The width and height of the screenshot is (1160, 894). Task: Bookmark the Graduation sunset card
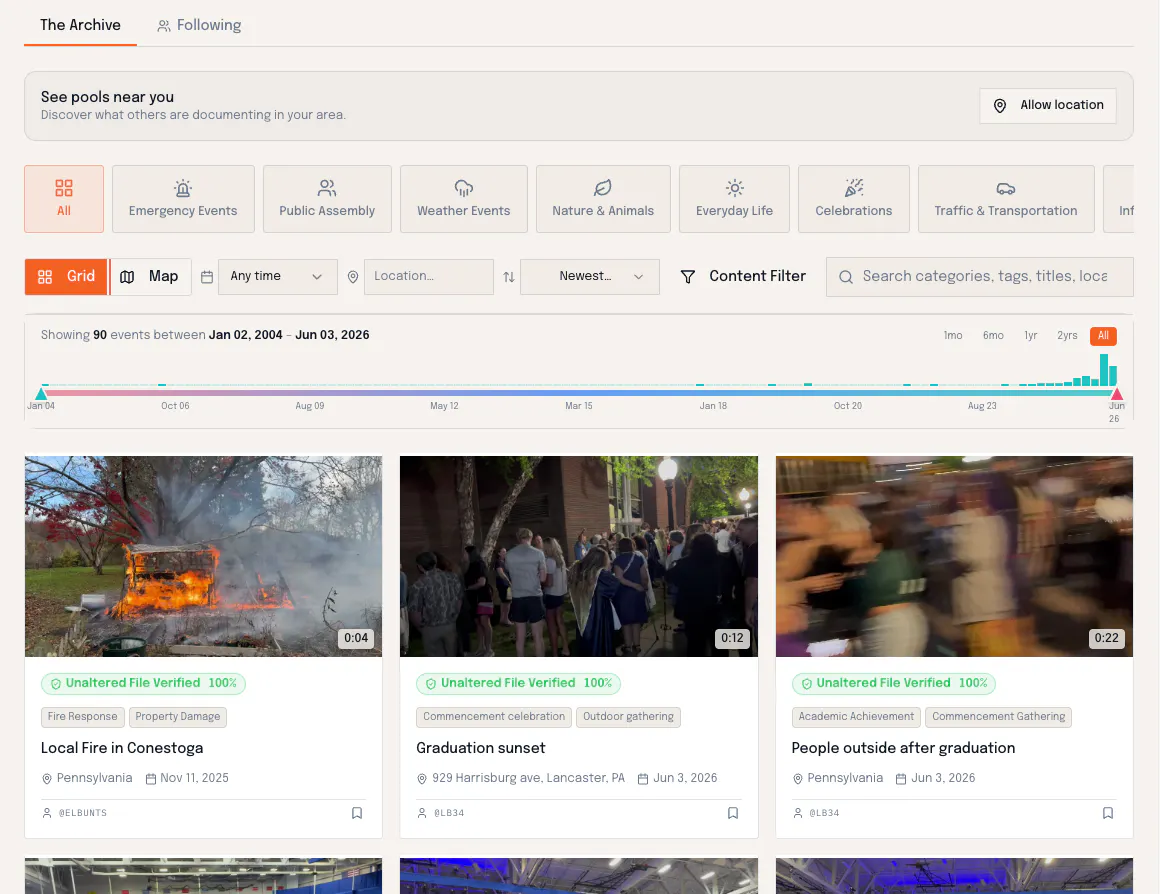point(732,813)
